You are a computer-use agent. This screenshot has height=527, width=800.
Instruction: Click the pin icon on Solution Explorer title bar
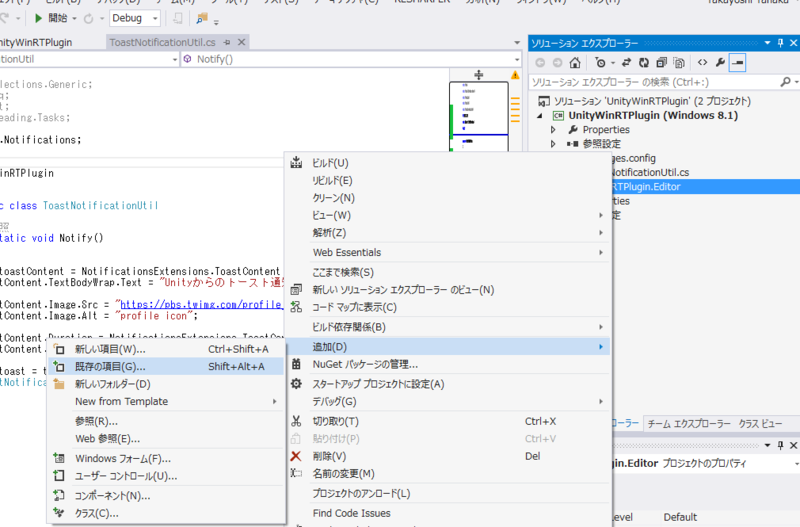(x=780, y=43)
